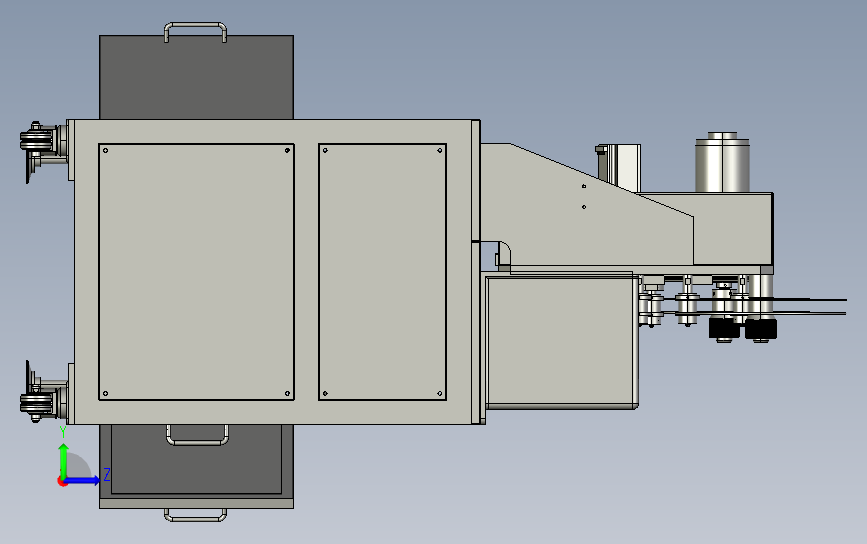867x544 pixels.
Task: Select the top-left screw on left panel
Action: pos(106,150)
